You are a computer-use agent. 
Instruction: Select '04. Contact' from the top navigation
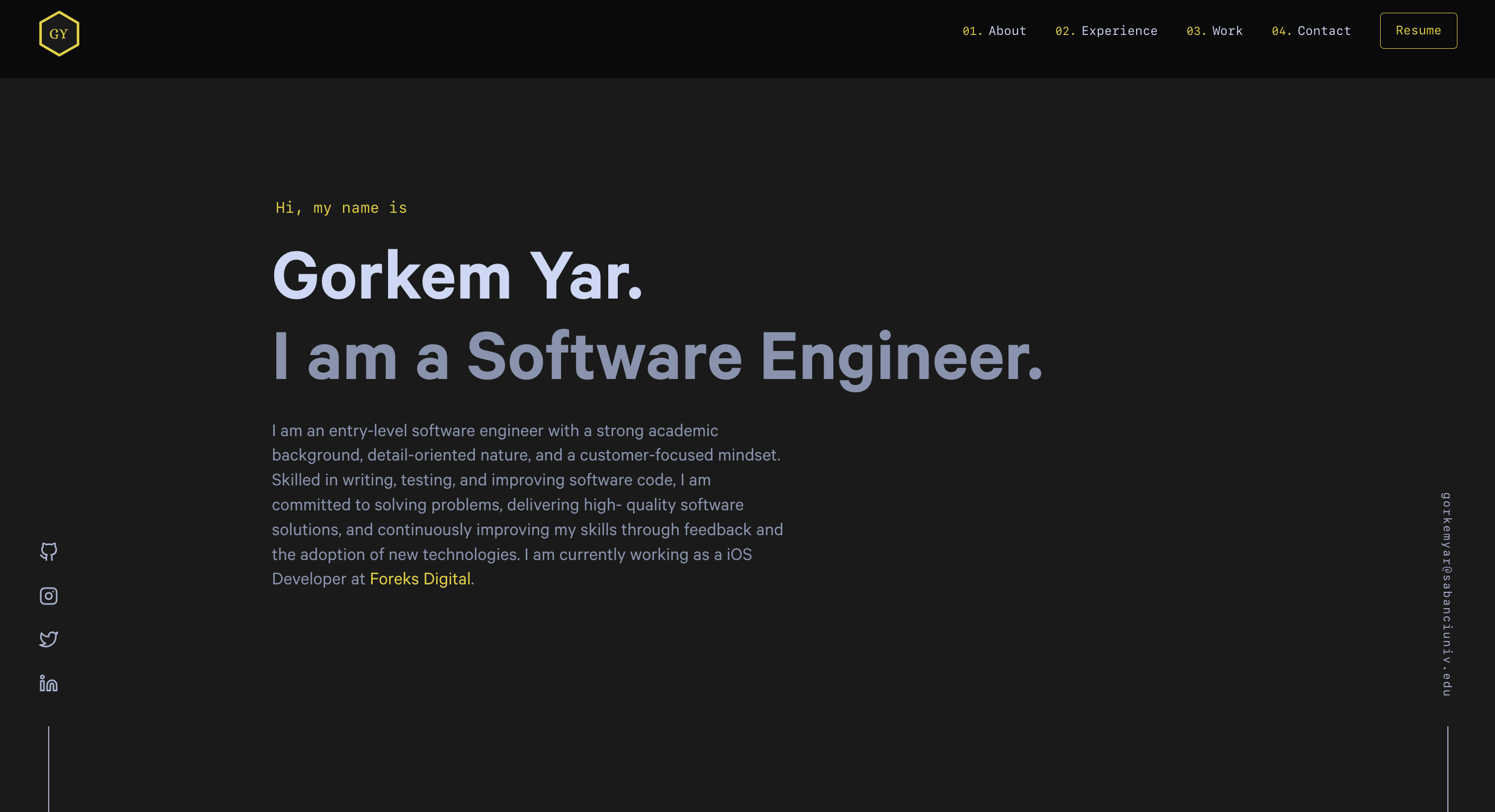(x=1311, y=31)
